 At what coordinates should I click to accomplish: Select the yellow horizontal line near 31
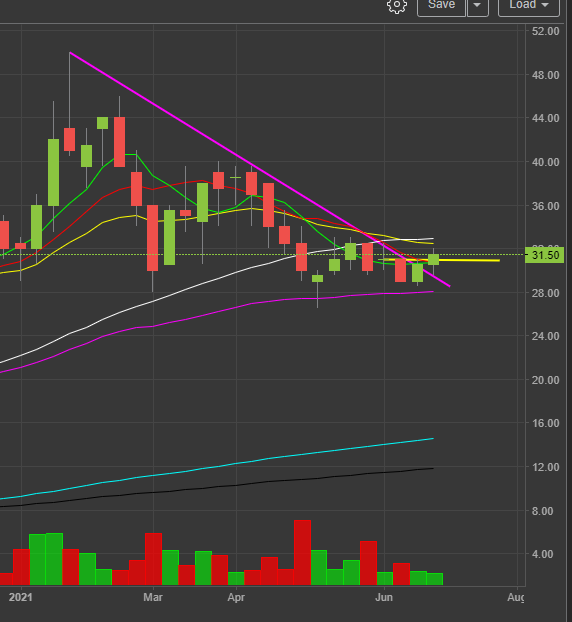coord(440,260)
